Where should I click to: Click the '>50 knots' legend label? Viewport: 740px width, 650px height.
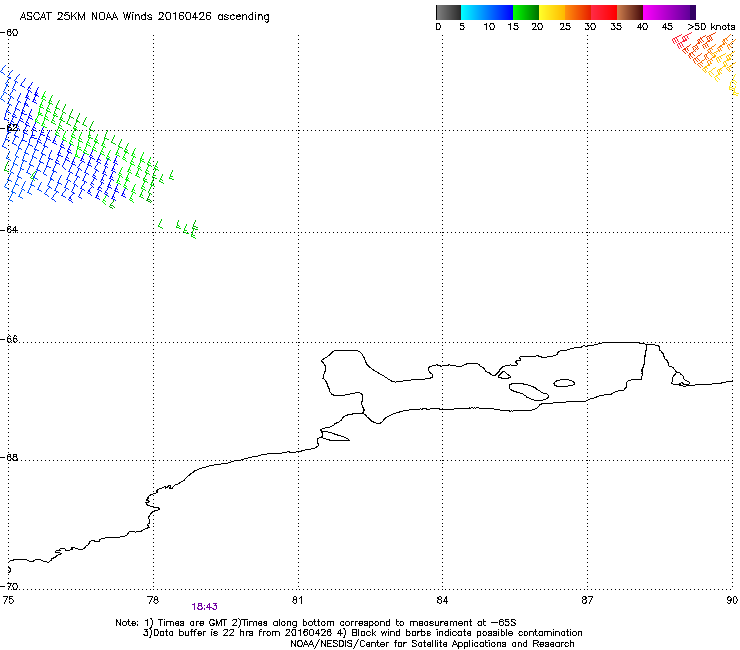click(x=711, y=27)
